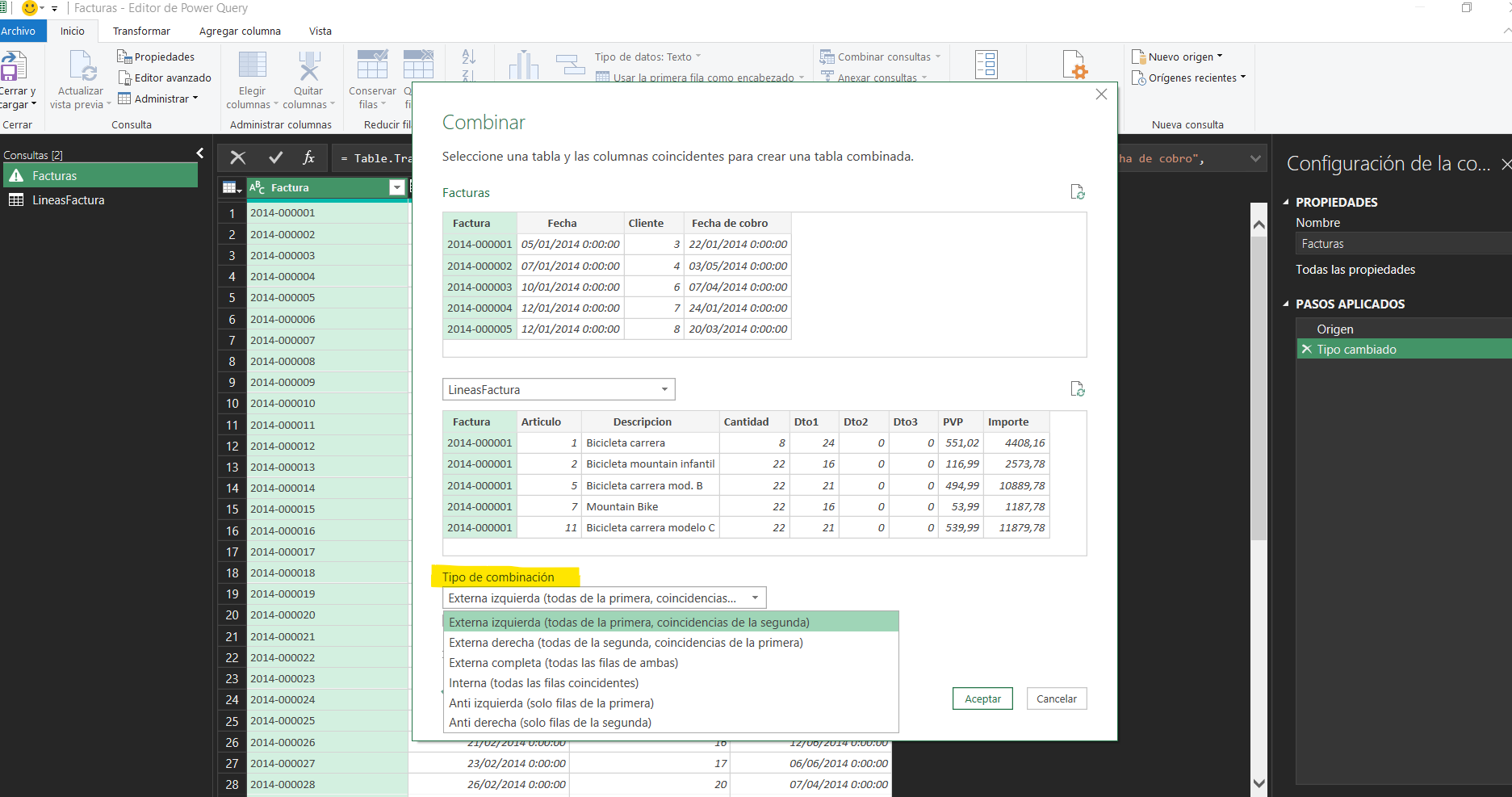The height and width of the screenshot is (797, 1512).
Task: Select Externa izquierda join option
Action: pos(671,622)
